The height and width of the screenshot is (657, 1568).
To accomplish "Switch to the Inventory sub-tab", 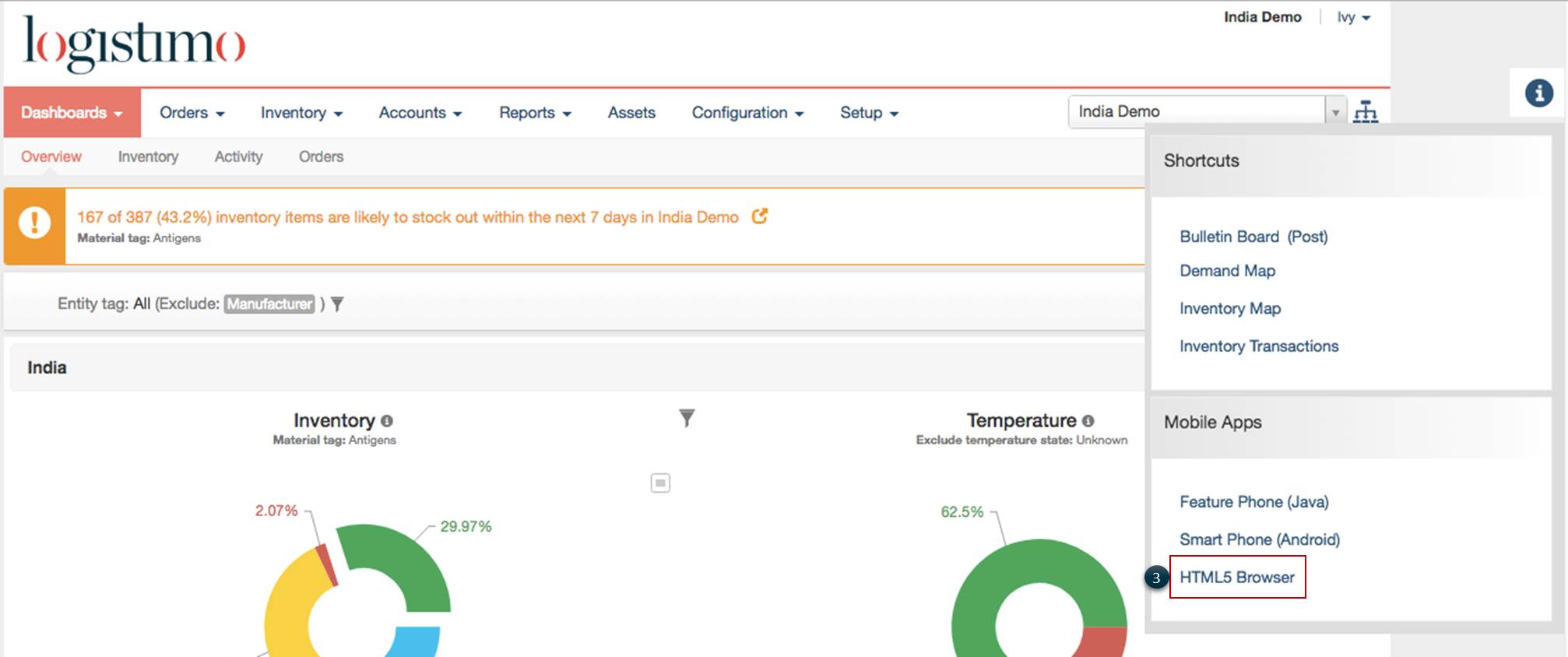I will click(x=148, y=156).
